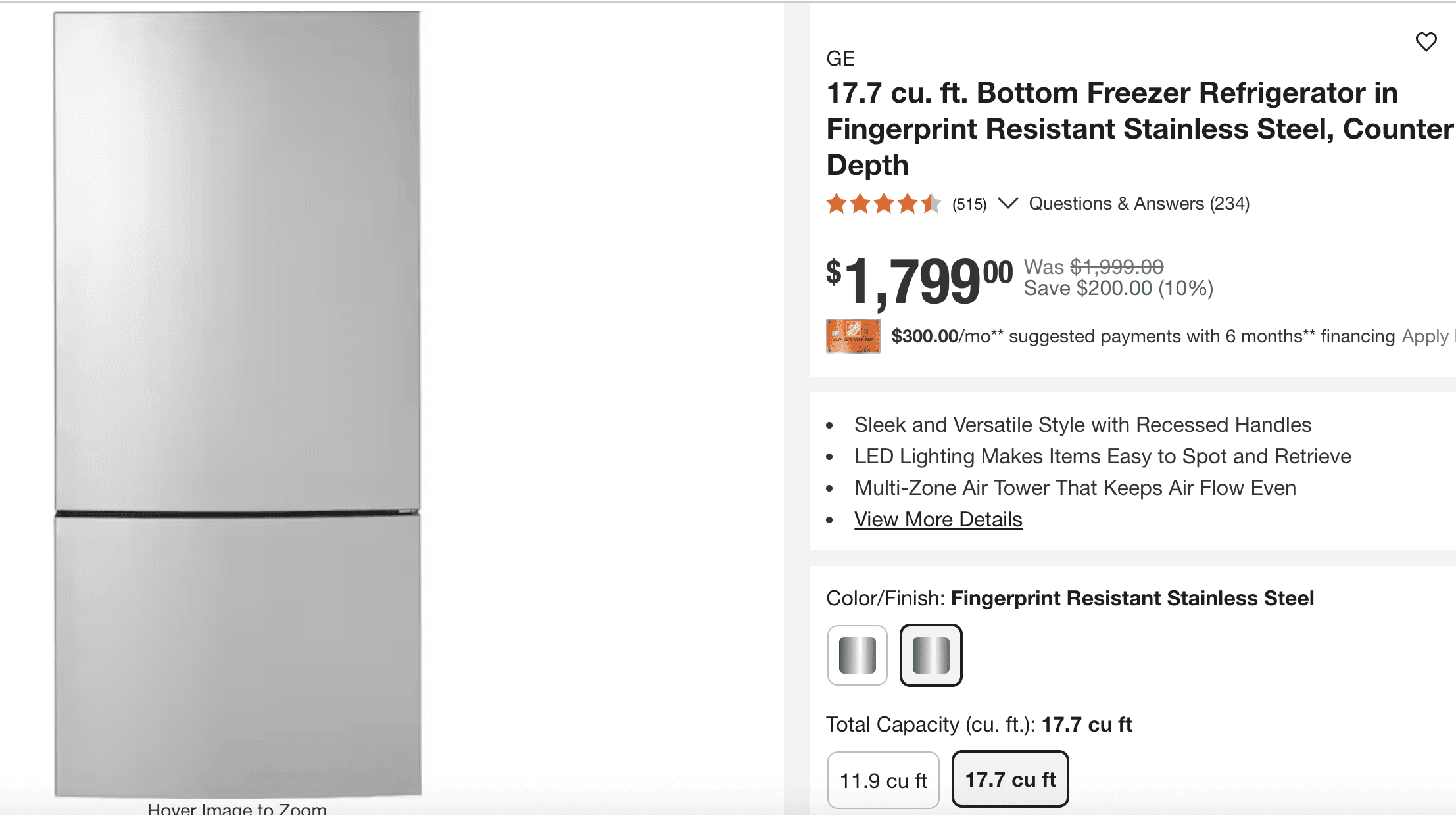Click the (515) reviews link
The height and width of the screenshot is (815, 1456).
tap(968, 204)
